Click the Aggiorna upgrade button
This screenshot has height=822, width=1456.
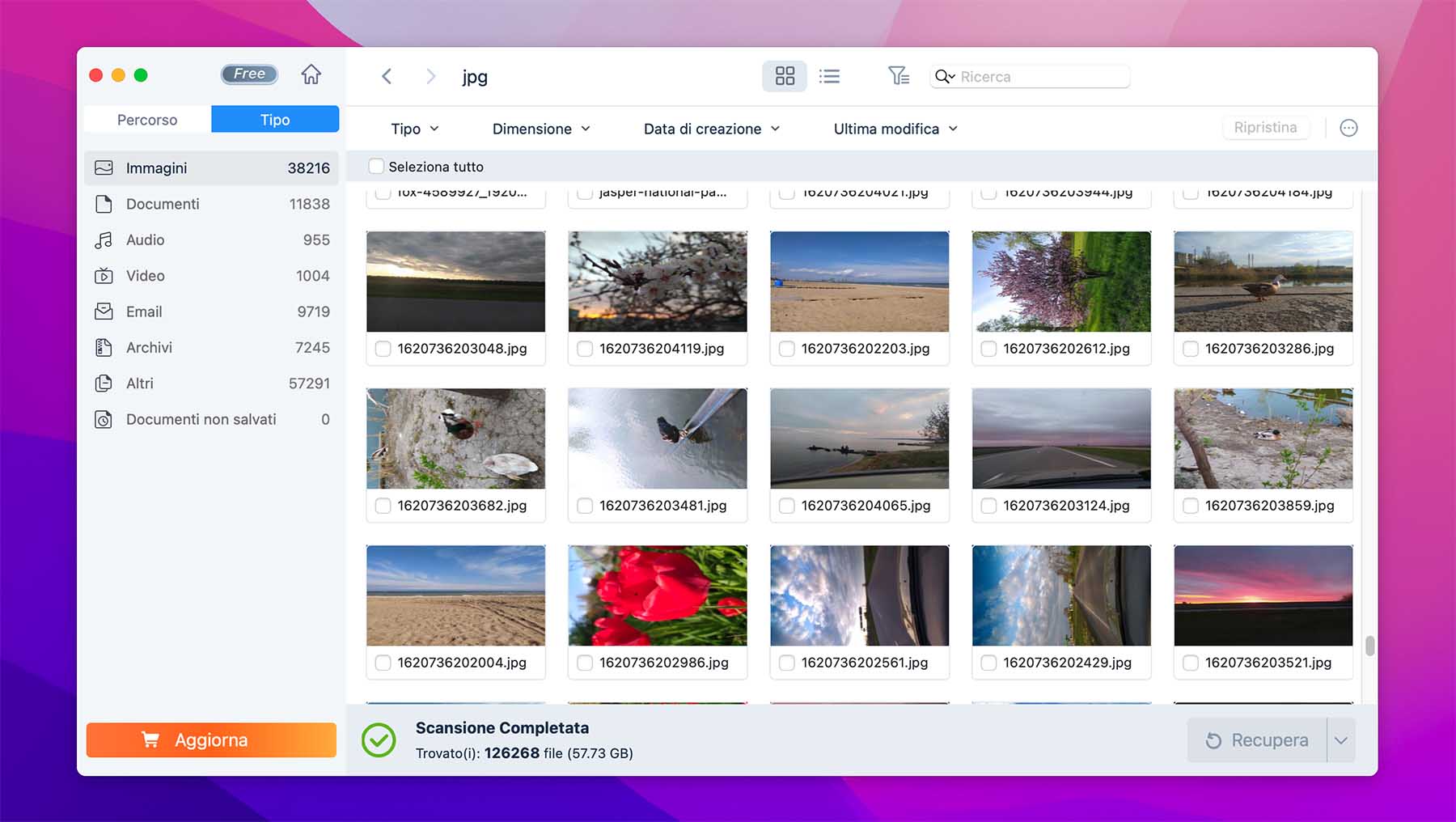pos(211,740)
